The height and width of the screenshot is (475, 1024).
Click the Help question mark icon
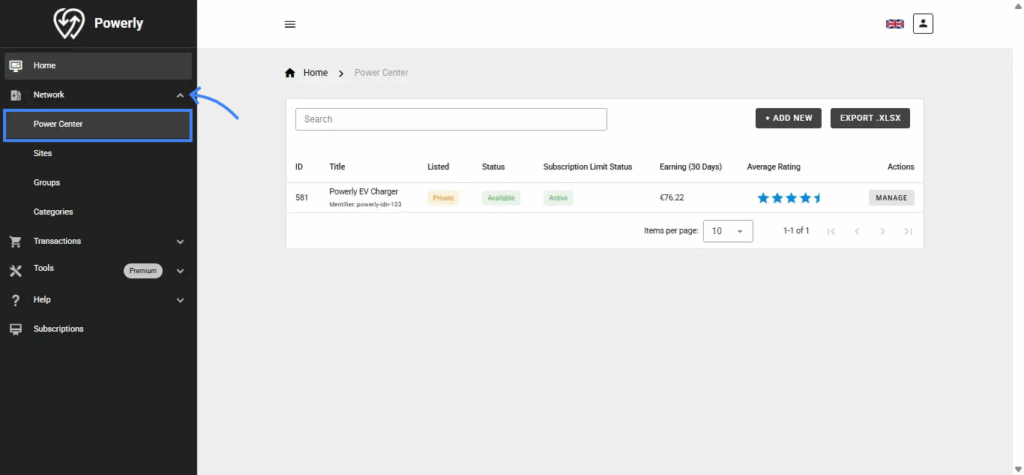15,300
